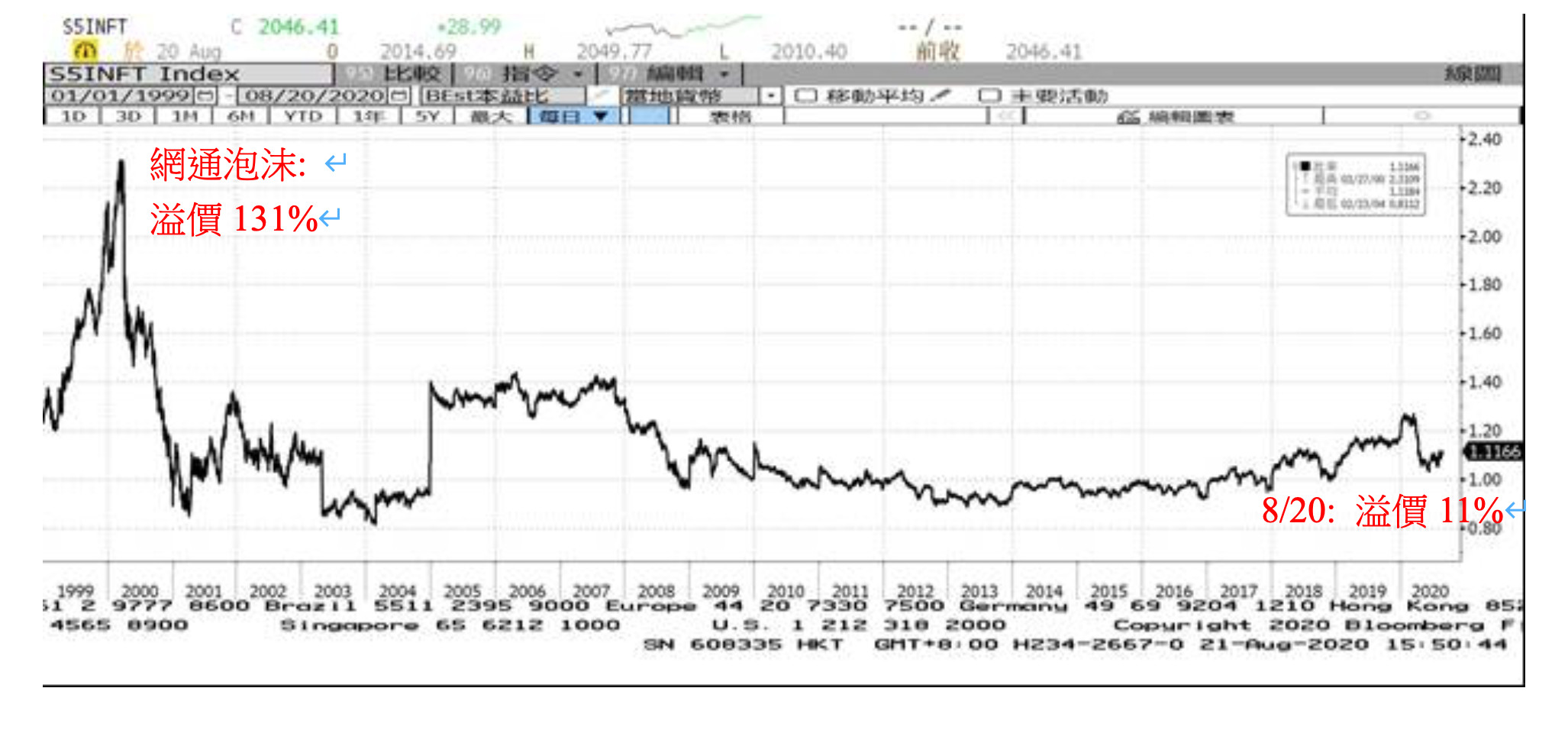Select the 3D range tab

(128, 116)
